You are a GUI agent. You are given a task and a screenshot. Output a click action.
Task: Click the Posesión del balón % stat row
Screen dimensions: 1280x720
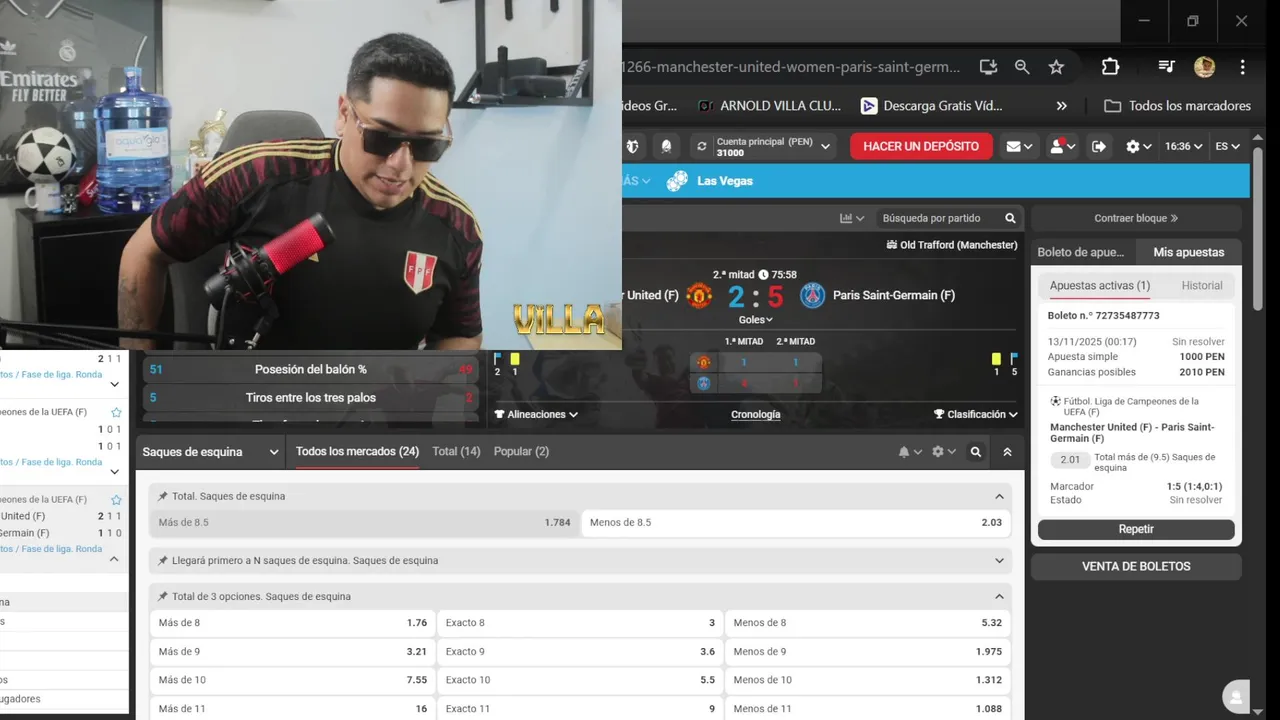pos(311,369)
